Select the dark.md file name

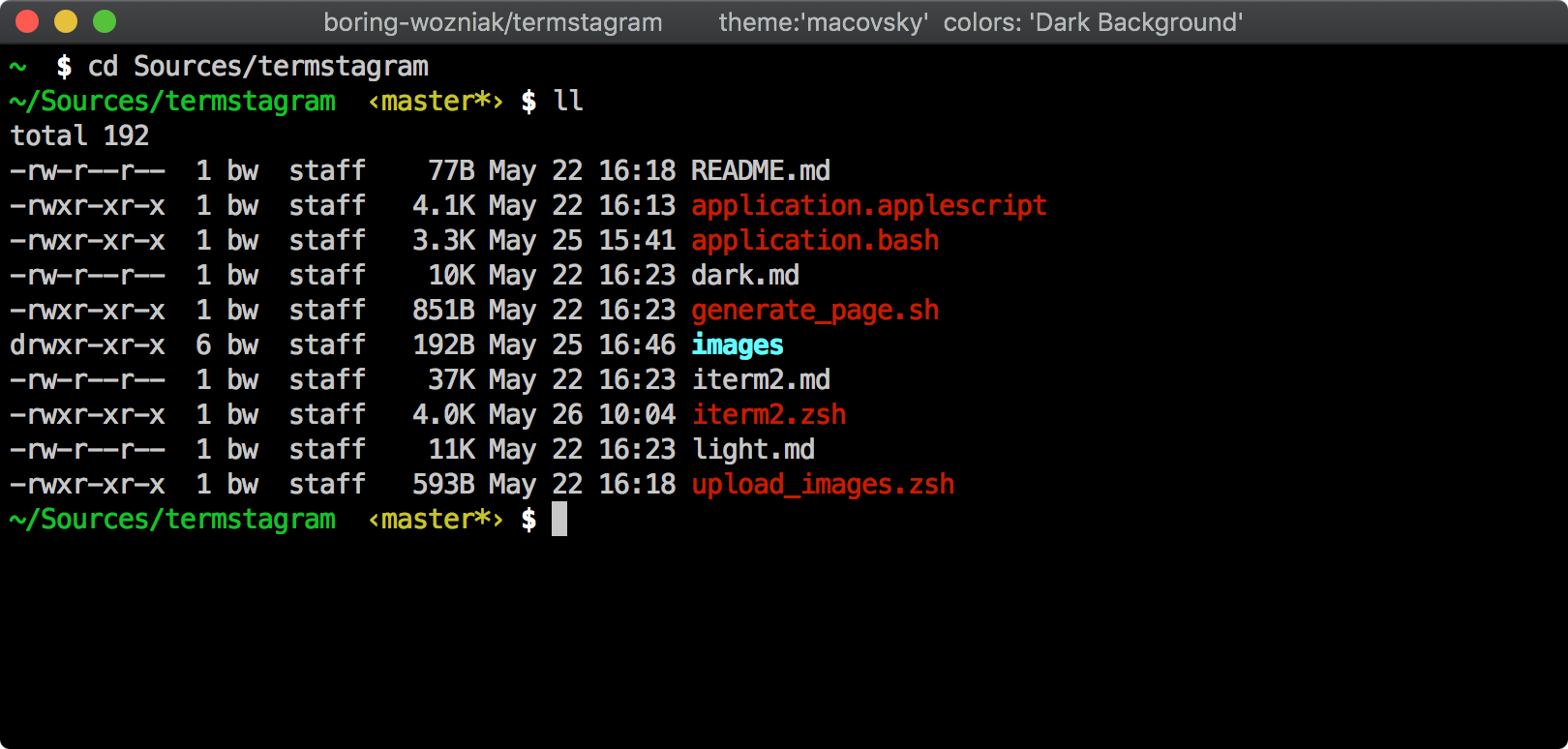pyautogui.click(x=745, y=275)
